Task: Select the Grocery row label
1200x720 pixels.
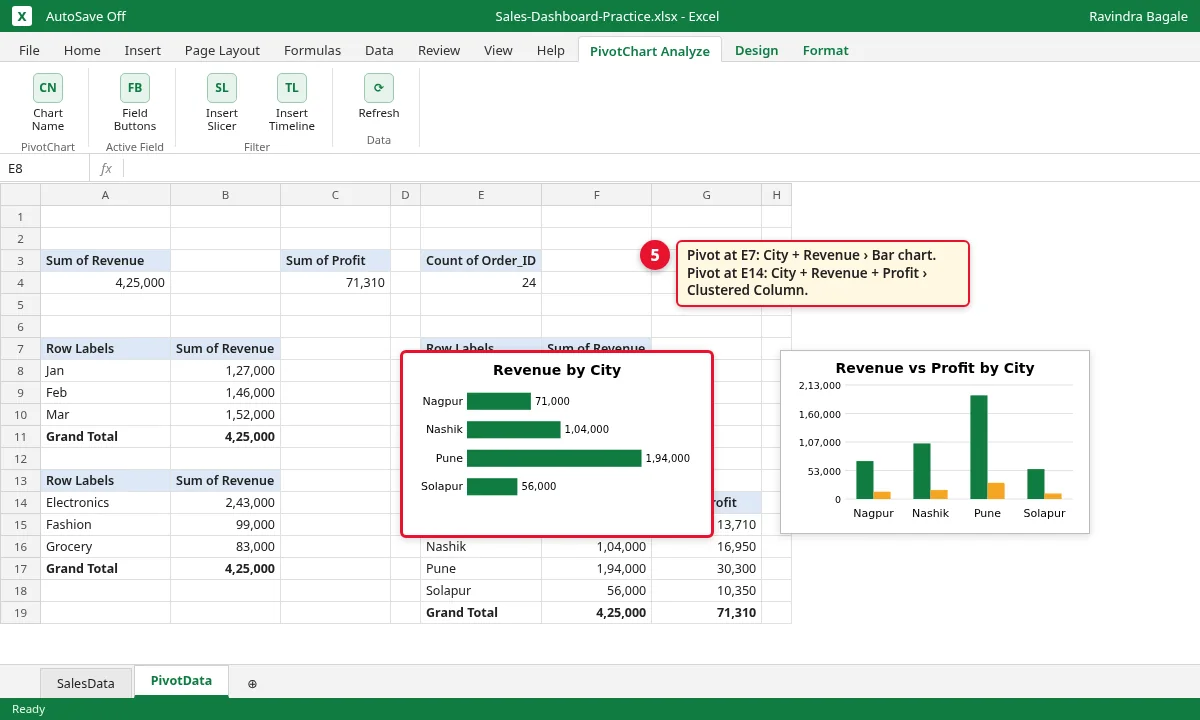Action: (x=106, y=547)
